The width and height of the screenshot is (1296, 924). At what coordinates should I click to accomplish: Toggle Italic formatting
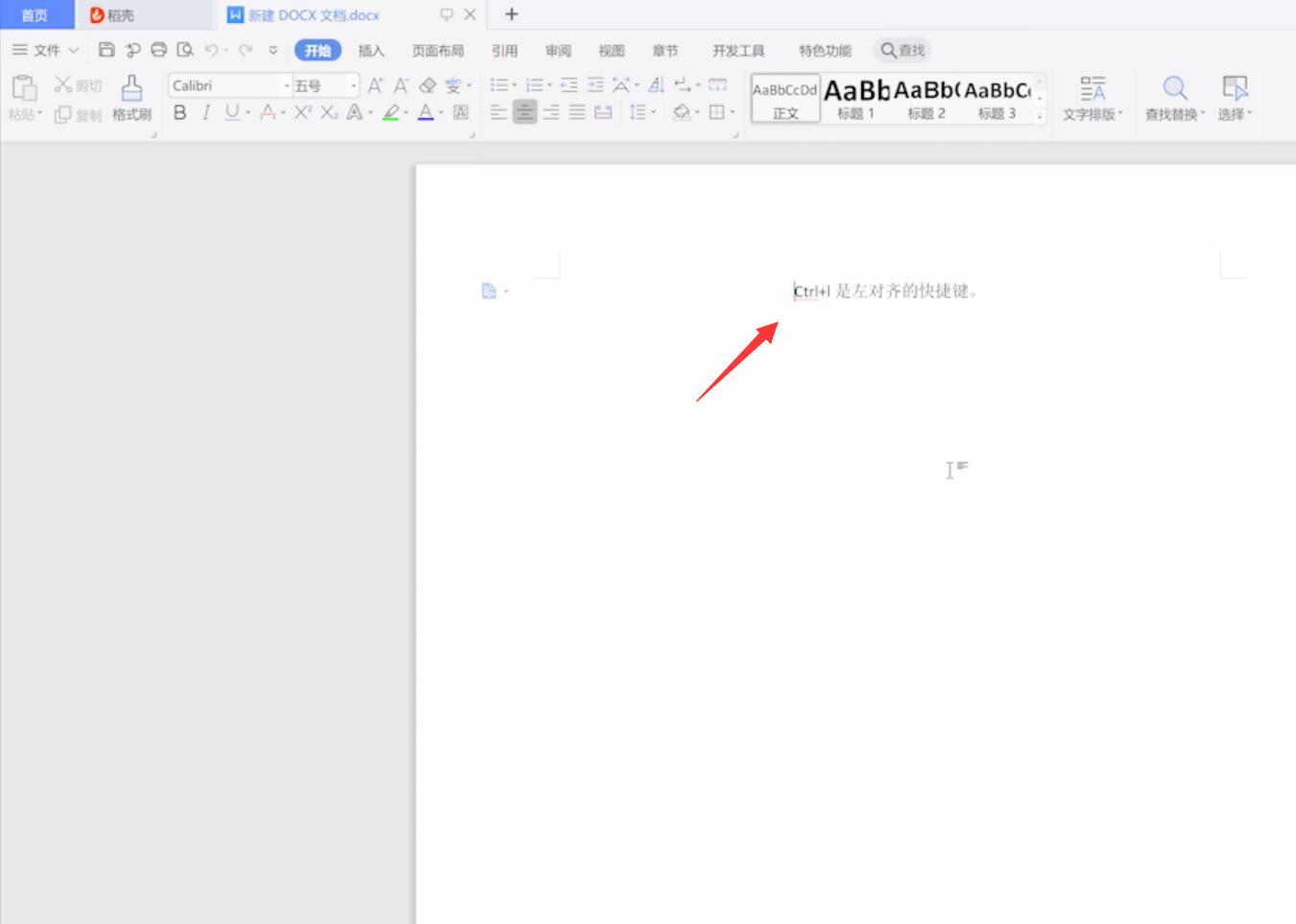(205, 112)
